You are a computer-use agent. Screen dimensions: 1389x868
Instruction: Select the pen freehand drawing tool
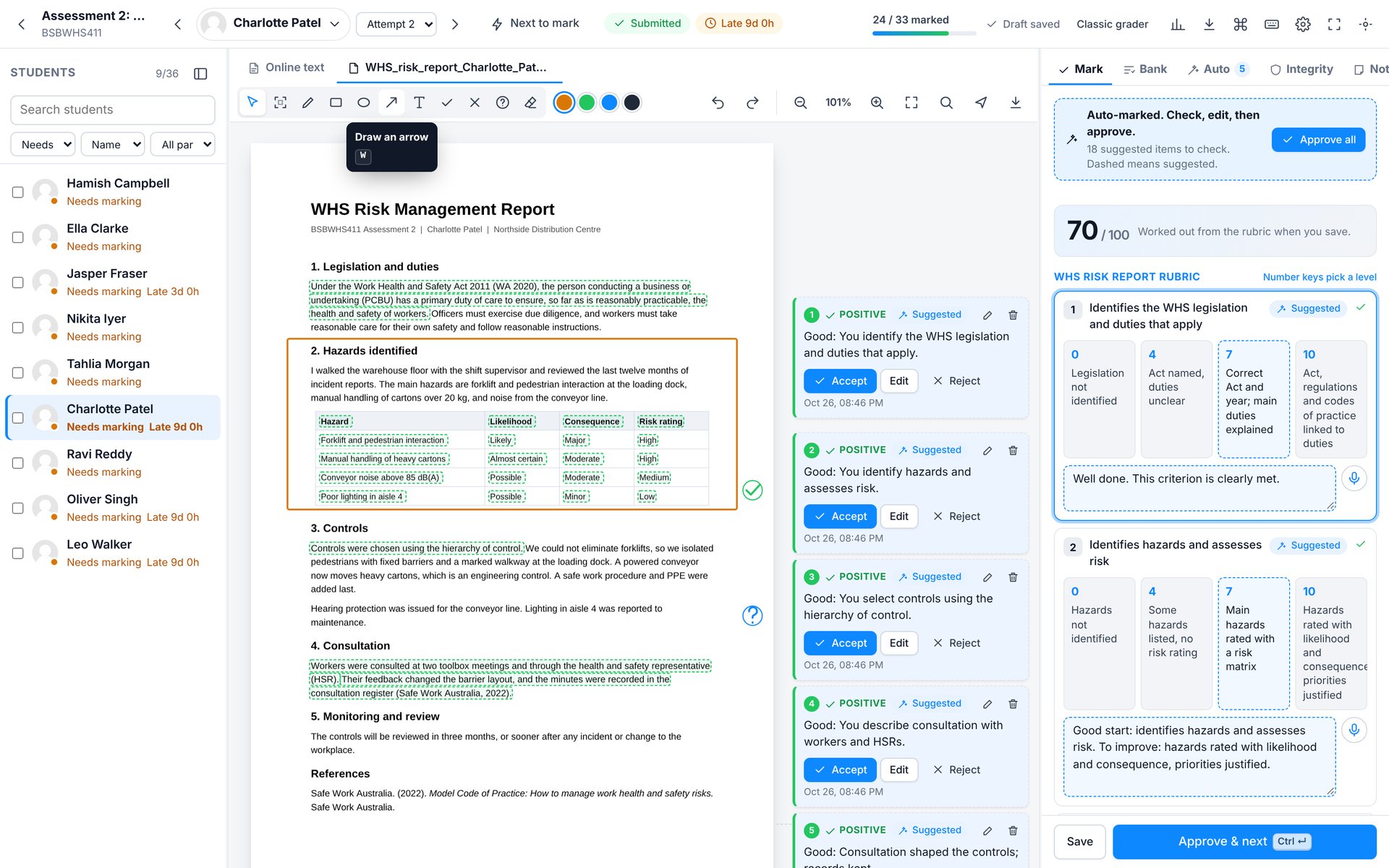(x=307, y=103)
